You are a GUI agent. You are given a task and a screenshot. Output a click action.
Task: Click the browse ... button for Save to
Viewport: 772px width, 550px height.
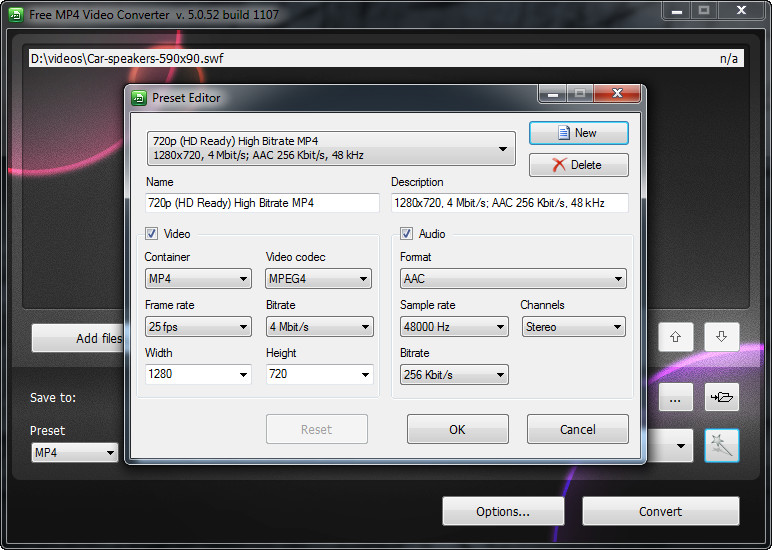pos(676,397)
